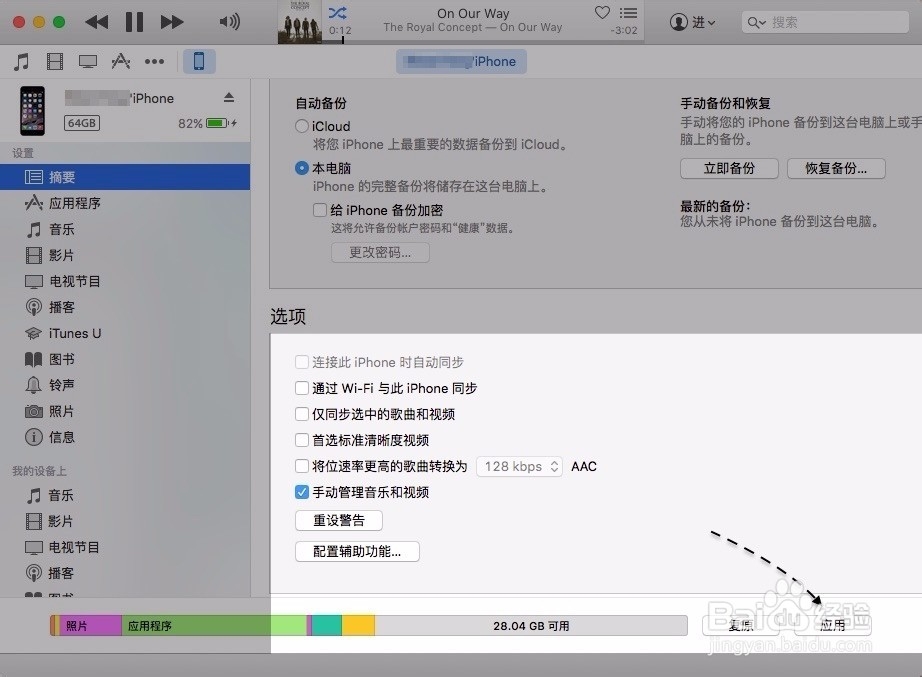Toggle 连接此 iPhone 时自动同步 checkbox
The height and width of the screenshot is (677, 922).
(302, 362)
